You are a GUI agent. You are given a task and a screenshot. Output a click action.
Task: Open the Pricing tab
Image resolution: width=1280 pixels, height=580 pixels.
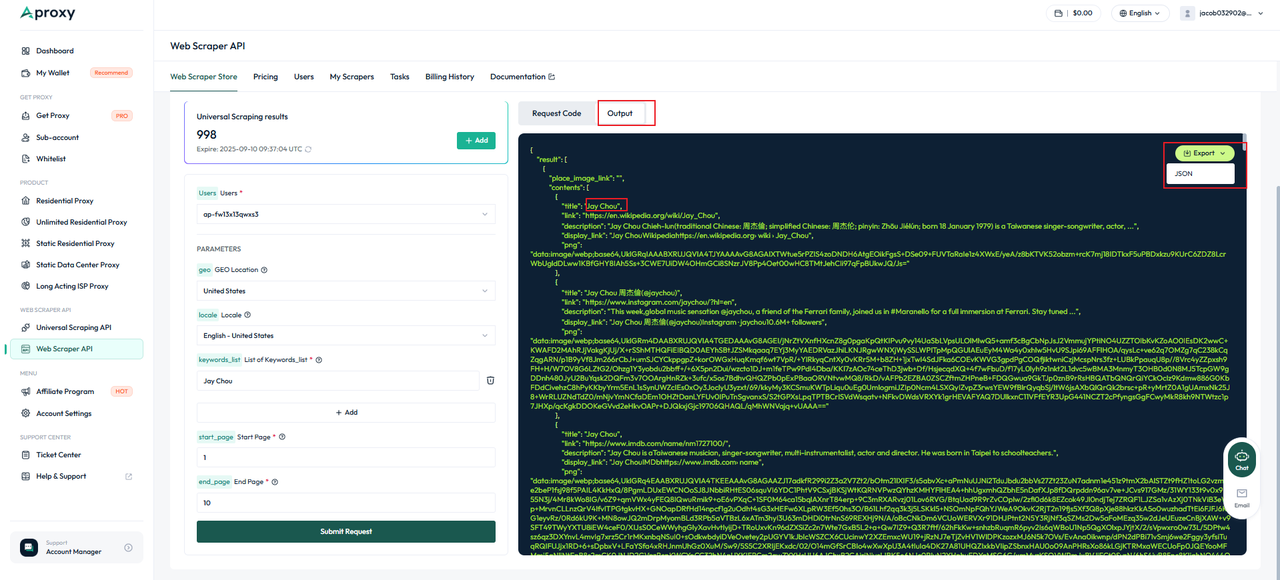click(266, 77)
